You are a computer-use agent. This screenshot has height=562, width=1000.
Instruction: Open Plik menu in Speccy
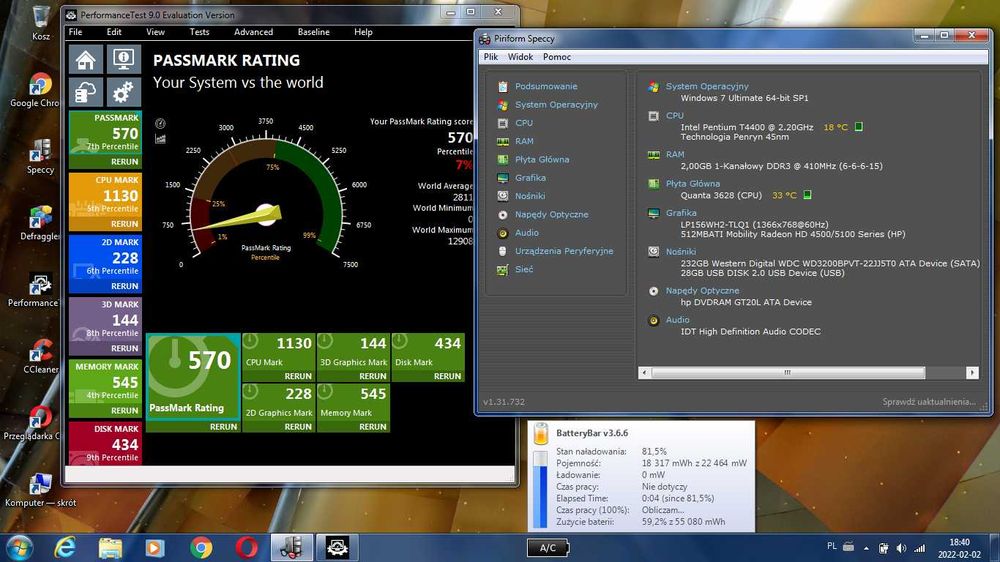[490, 57]
